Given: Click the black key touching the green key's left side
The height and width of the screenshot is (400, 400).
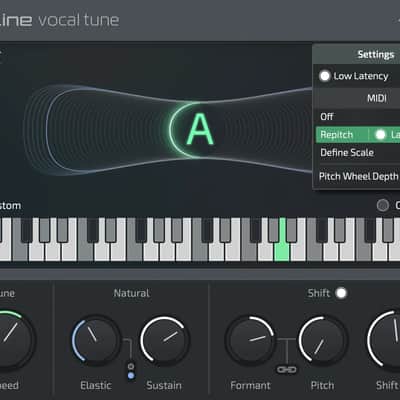Looking at the screenshot, I should point(273,230).
